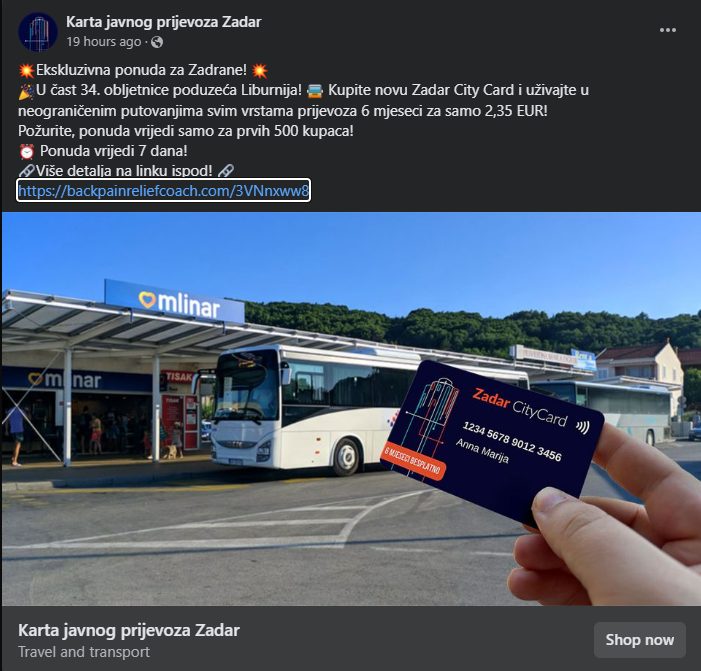This screenshot has height=671, width=701.
Task: Click the '19 hours ago' timestamp
Action: [x=104, y=42]
